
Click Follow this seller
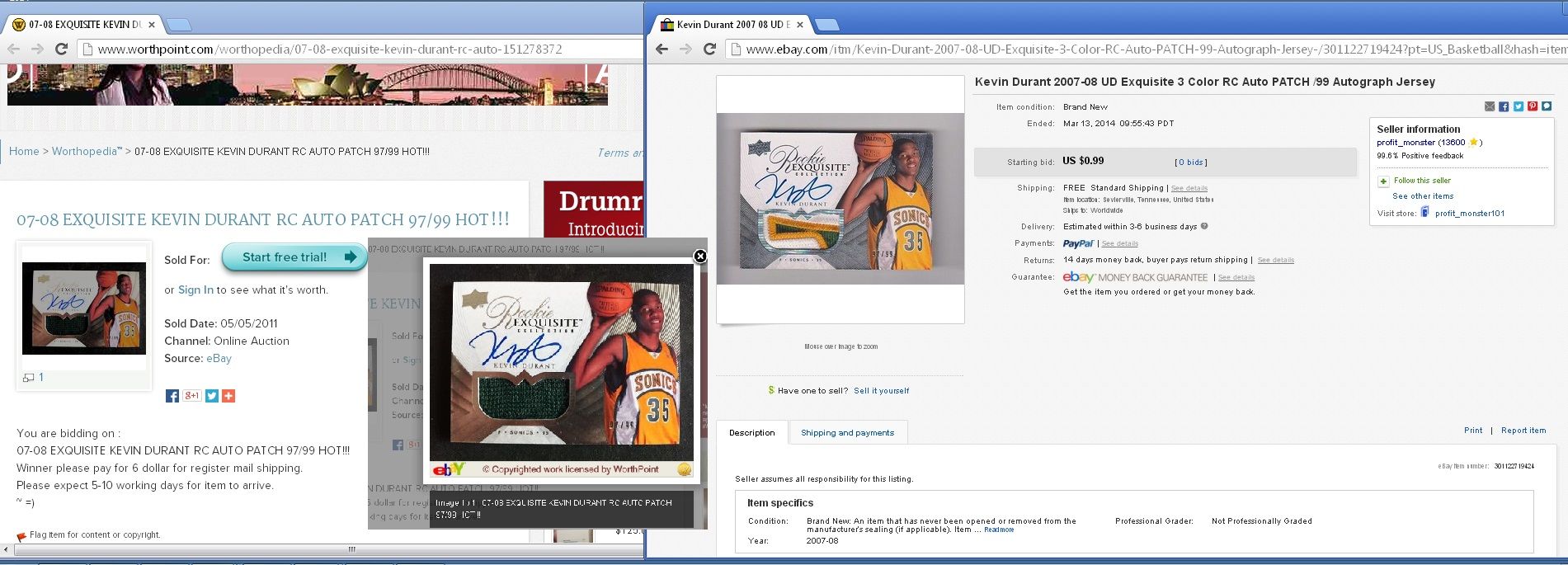pos(1422,181)
